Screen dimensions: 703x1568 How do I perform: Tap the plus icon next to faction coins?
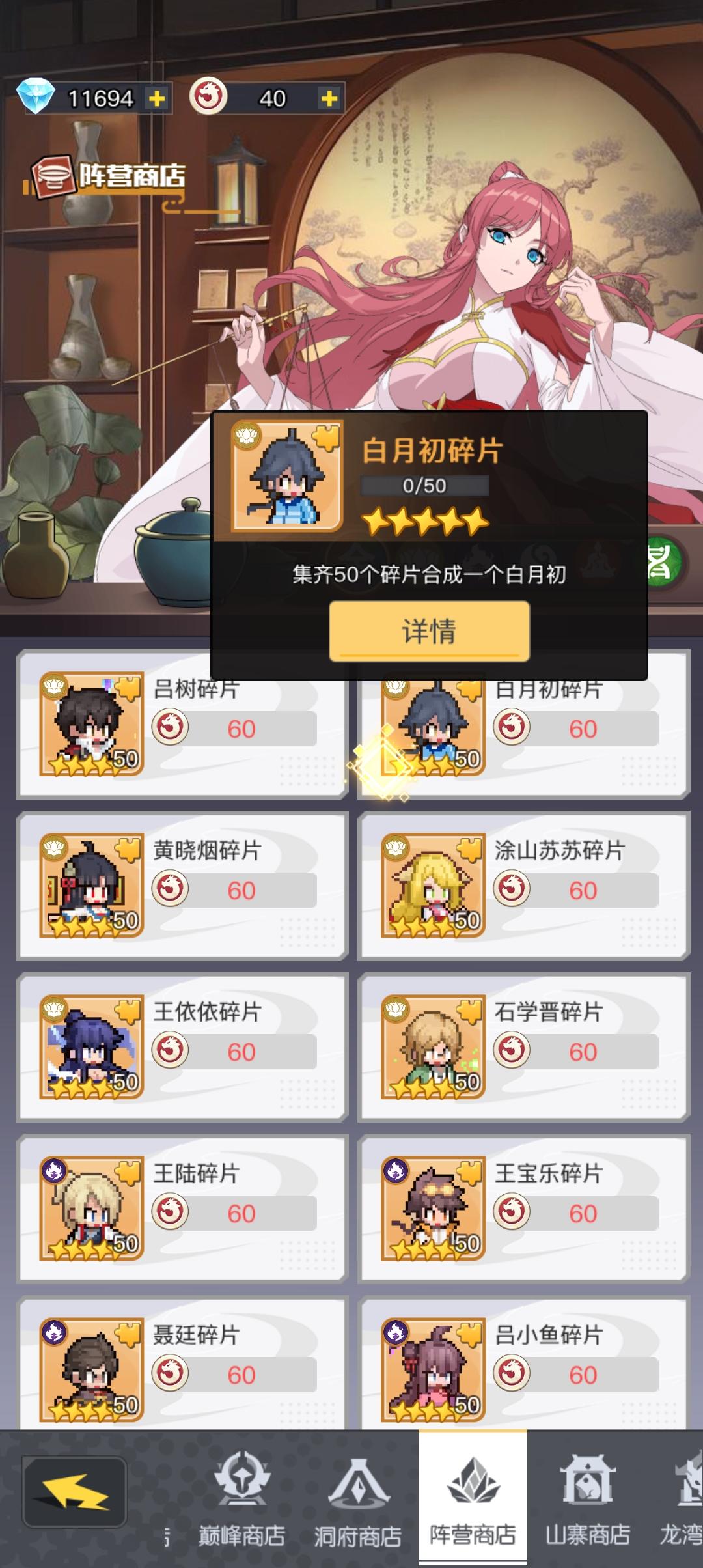click(x=329, y=98)
